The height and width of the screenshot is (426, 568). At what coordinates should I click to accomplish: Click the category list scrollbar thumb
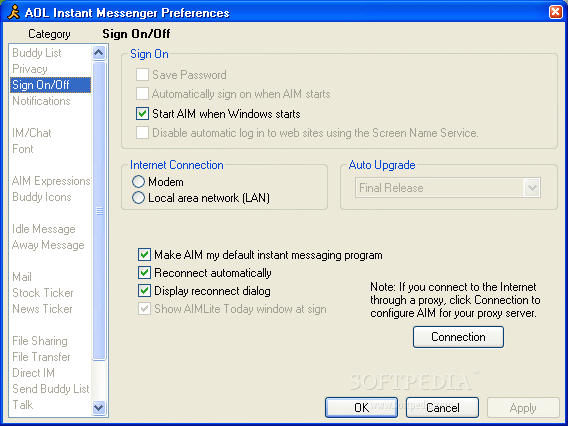click(99, 211)
